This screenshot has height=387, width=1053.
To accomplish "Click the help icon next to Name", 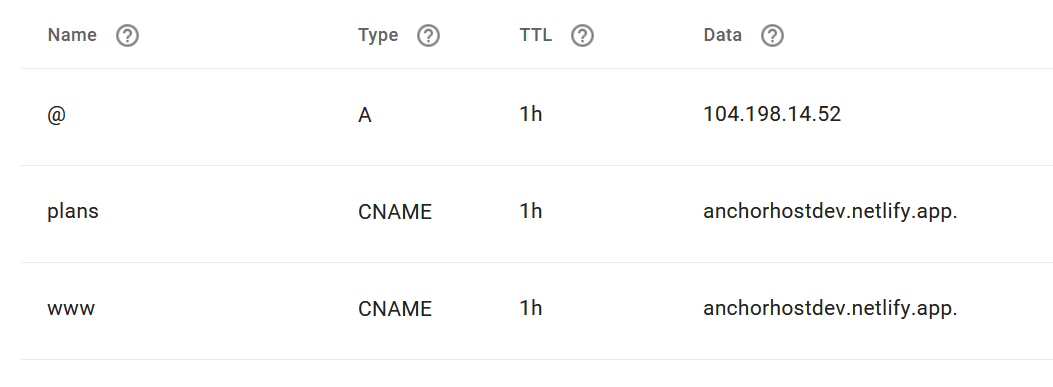I will click(x=127, y=36).
